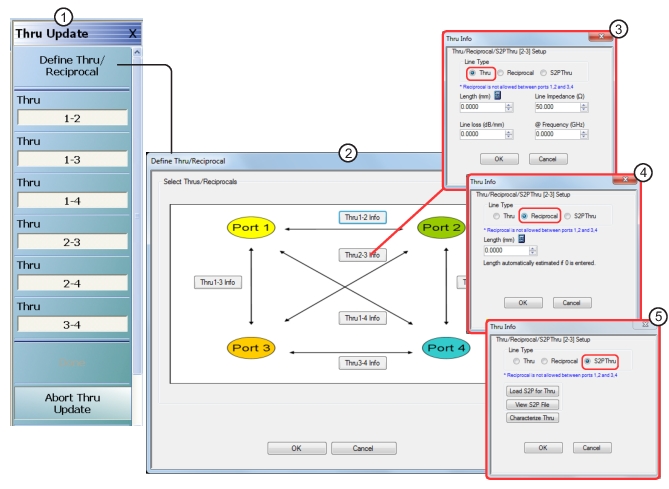The height and width of the screenshot is (489, 669).
Task: Click the green Port 2 ellipse
Action: (441, 227)
